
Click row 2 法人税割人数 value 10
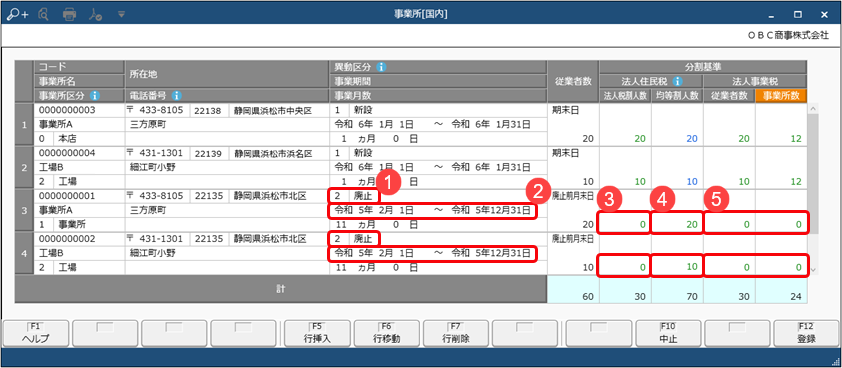click(625, 182)
